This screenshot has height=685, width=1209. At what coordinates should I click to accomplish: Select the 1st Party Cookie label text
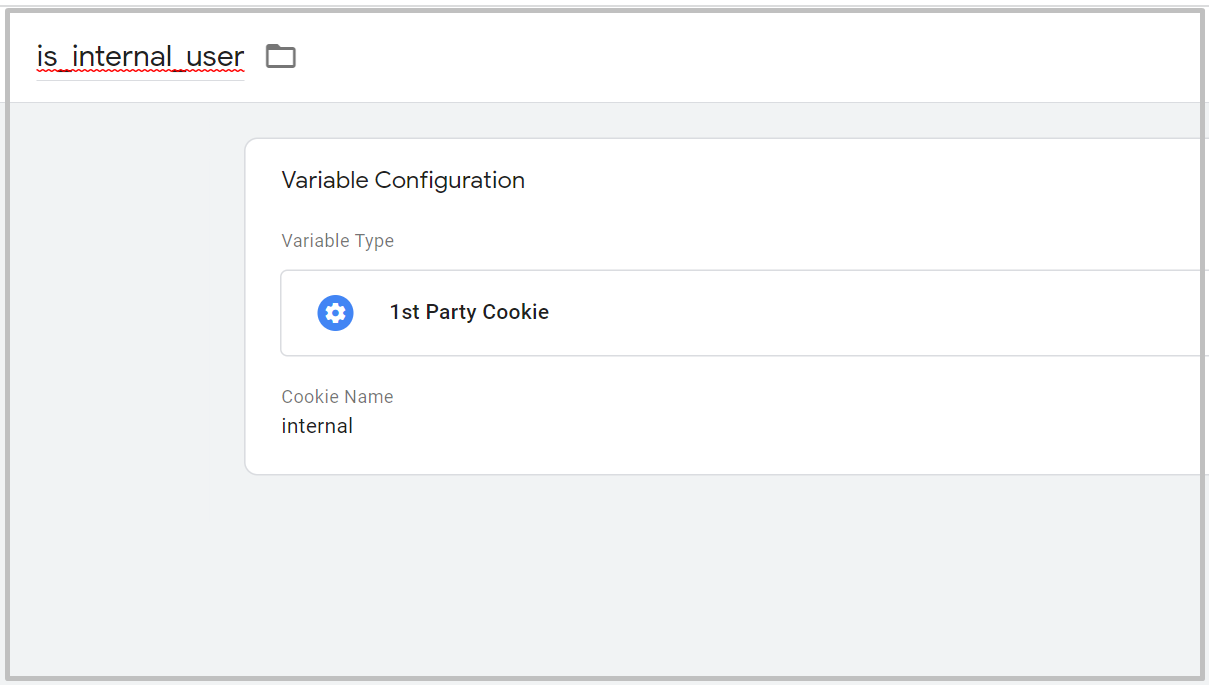pyautogui.click(x=469, y=312)
